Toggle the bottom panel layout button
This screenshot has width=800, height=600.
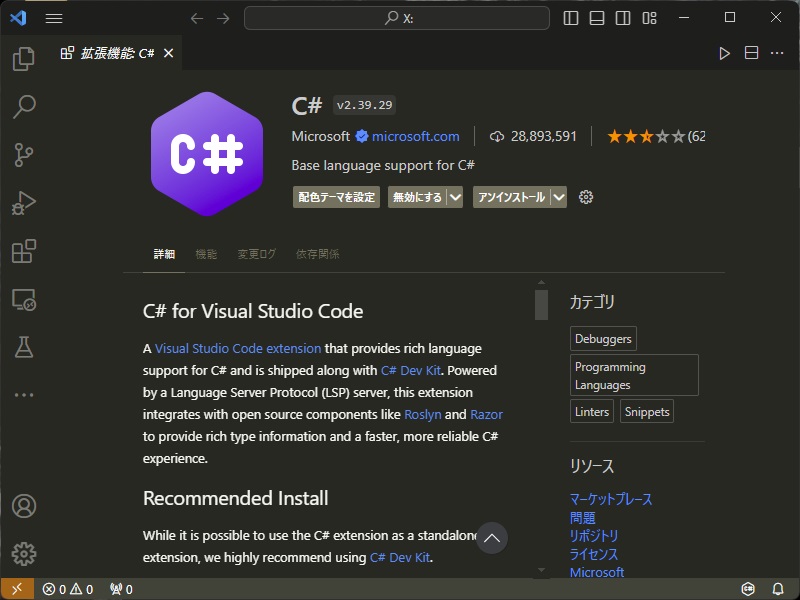coord(597,18)
